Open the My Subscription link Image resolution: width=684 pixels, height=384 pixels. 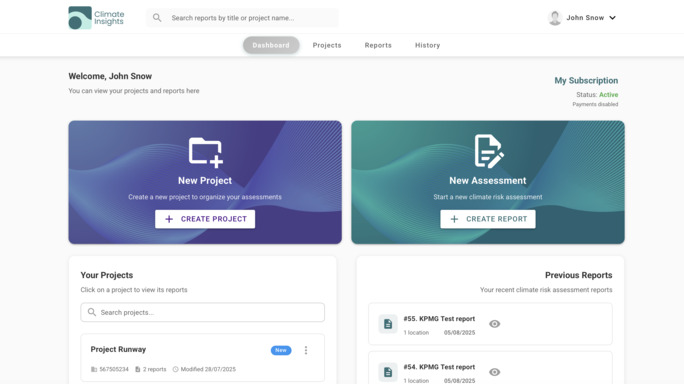tap(586, 80)
